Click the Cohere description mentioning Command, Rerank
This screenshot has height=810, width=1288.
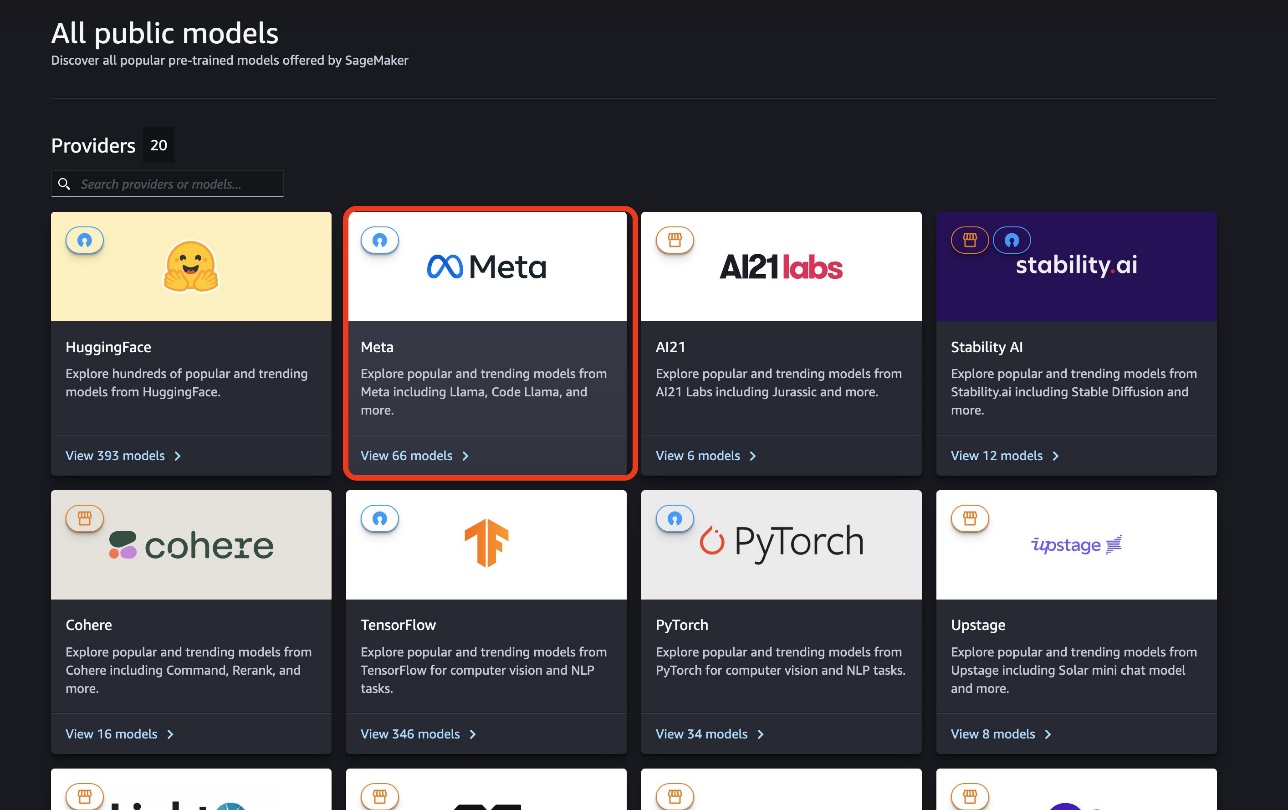click(189, 670)
